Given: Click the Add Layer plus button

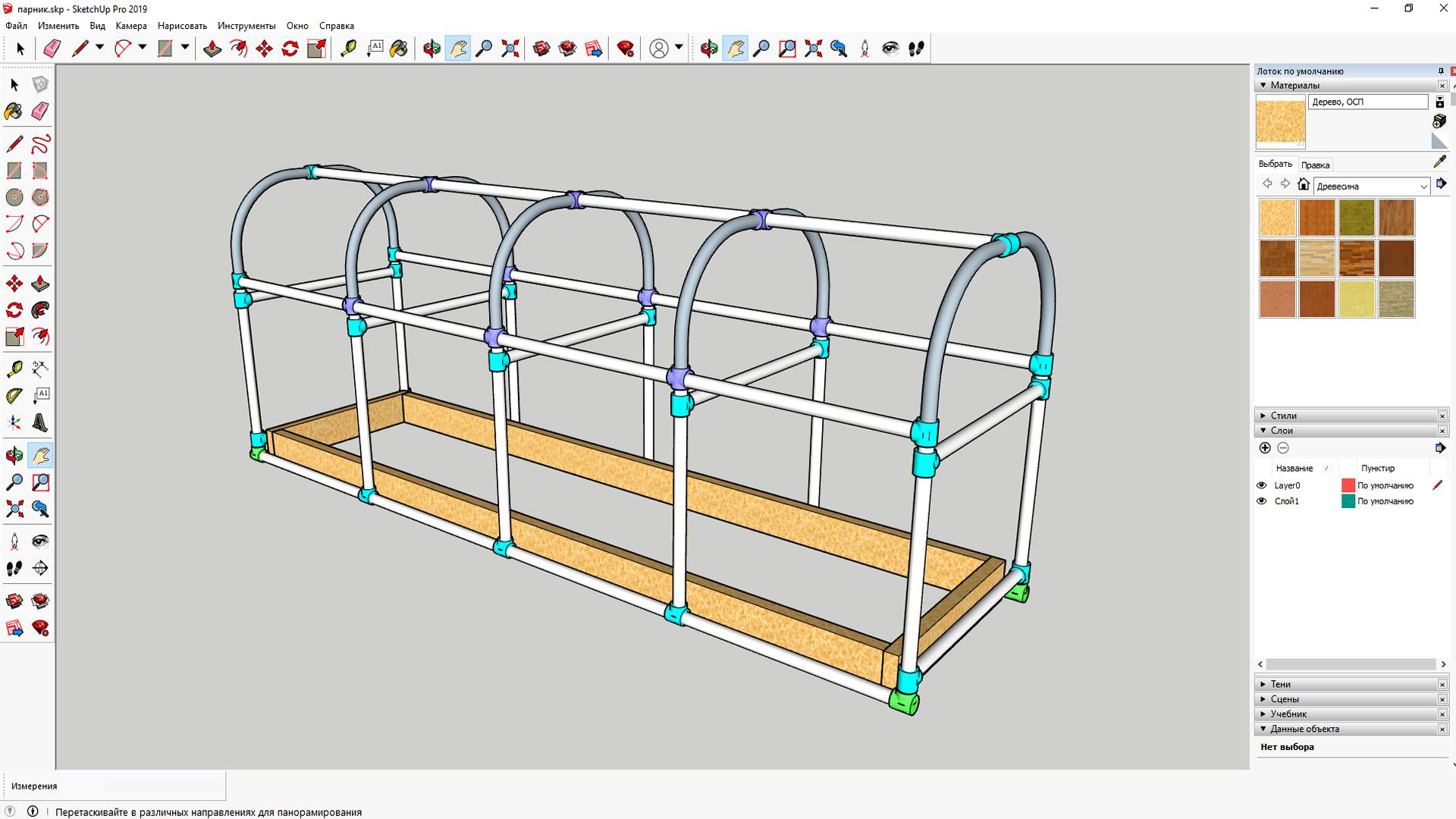Looking at the screenshot, I should (1265, 448).
